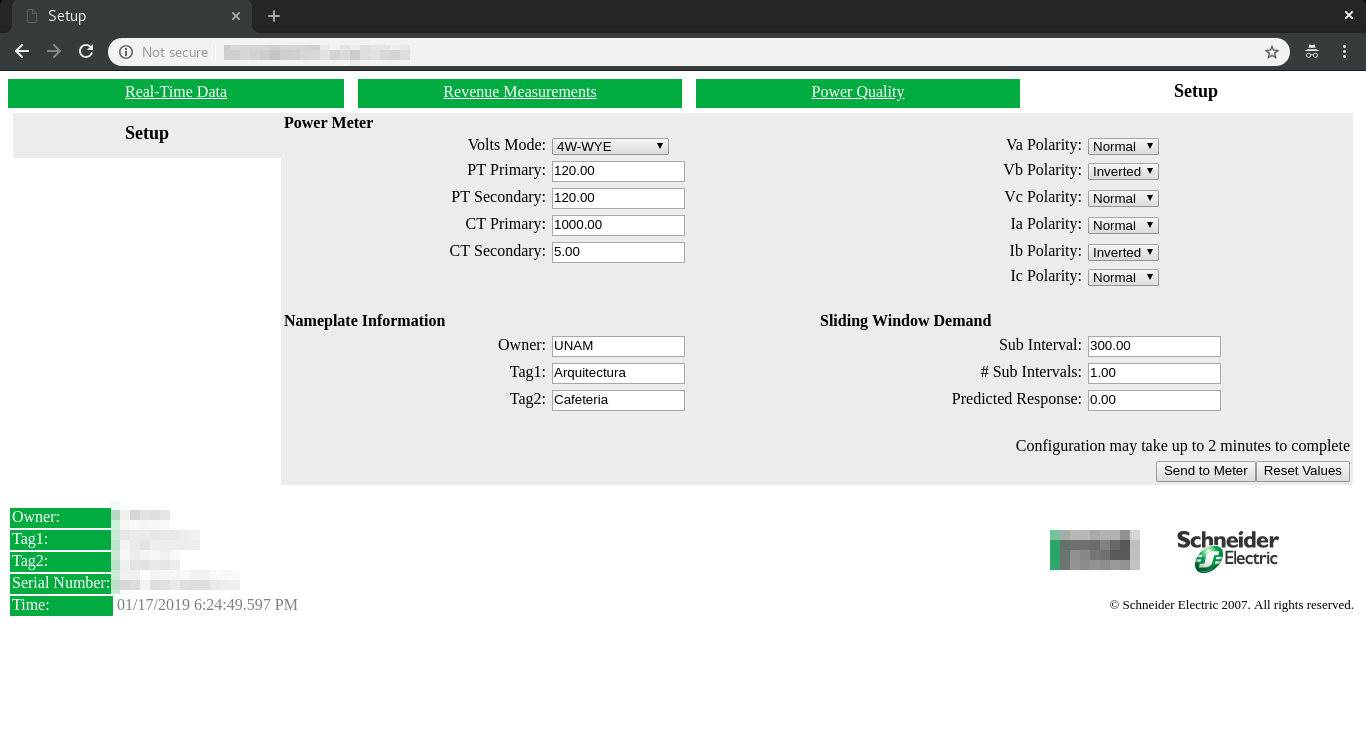Click the browser back arrow

tap(22, 51)
